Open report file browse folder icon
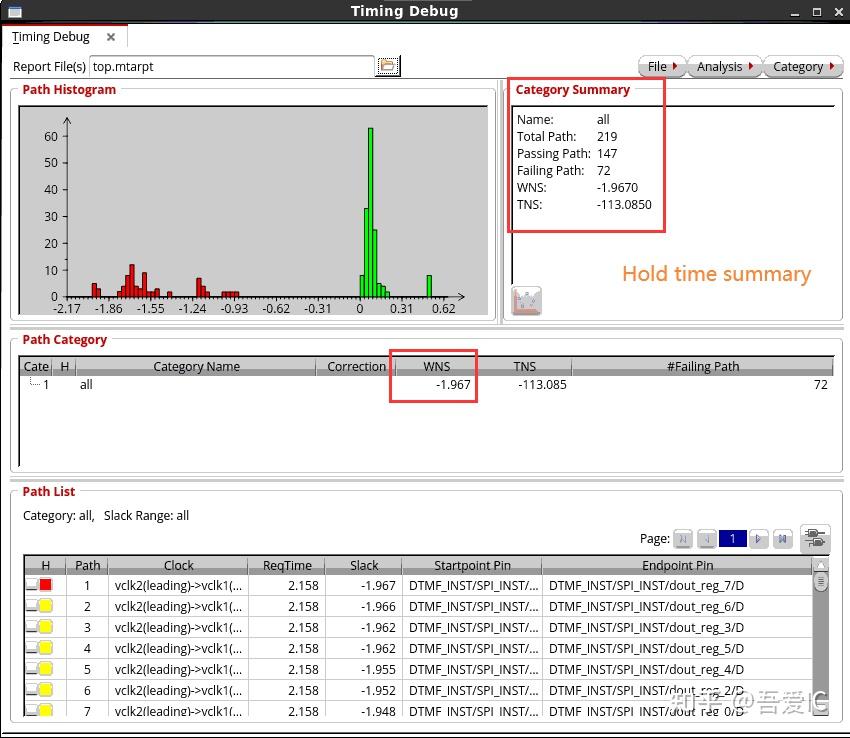The image size is (850, 738). click(388, 66)
